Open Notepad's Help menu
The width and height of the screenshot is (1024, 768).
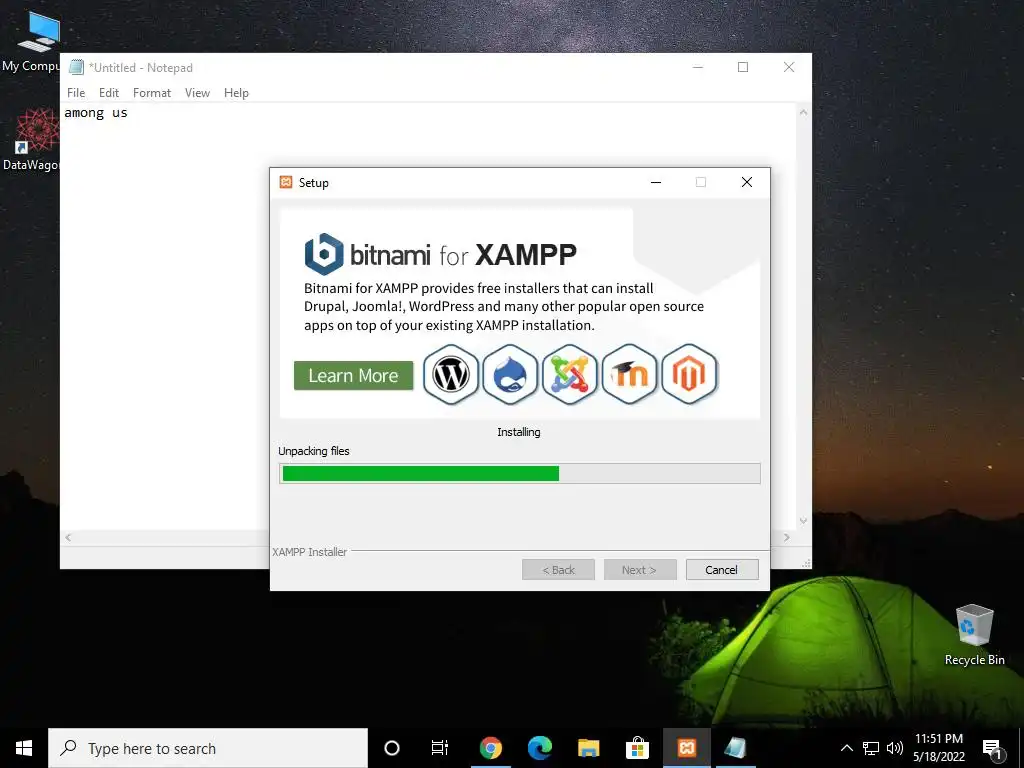[x=236, y=93]
